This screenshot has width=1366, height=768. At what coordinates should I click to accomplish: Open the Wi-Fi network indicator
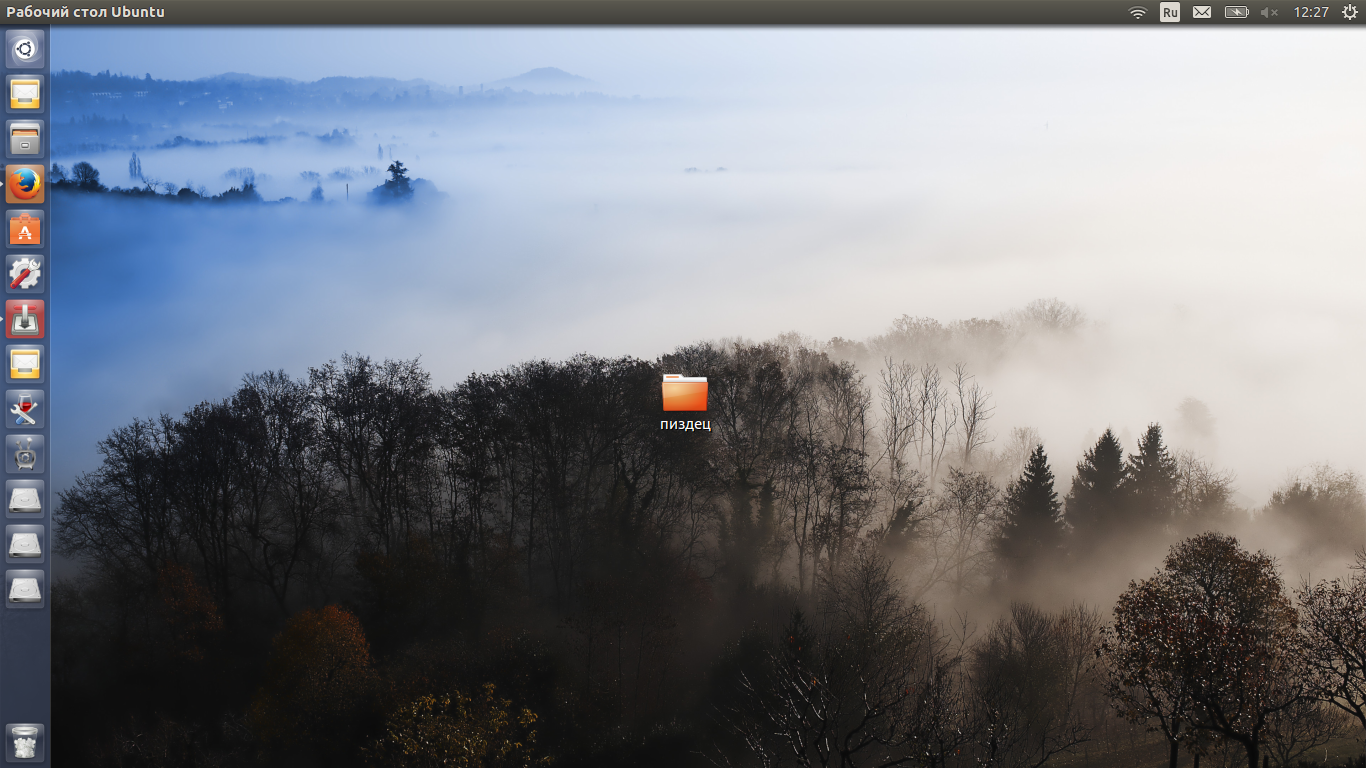click(x=1137, y=12)
